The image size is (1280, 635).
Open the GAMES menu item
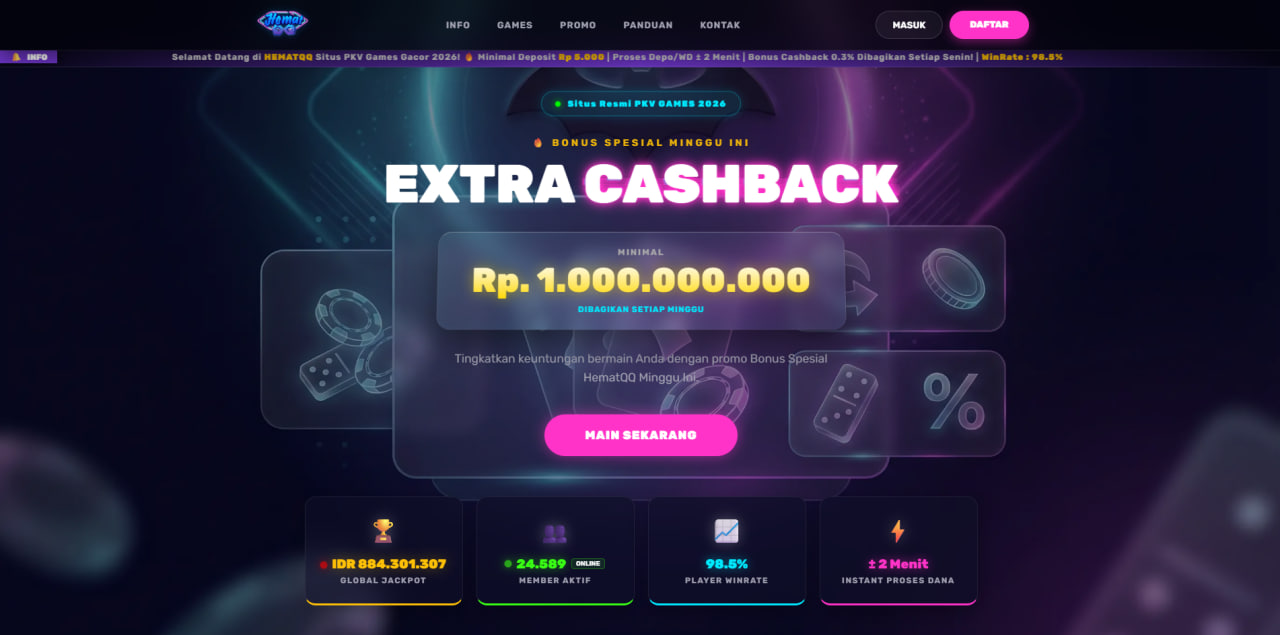pos(515,25)
